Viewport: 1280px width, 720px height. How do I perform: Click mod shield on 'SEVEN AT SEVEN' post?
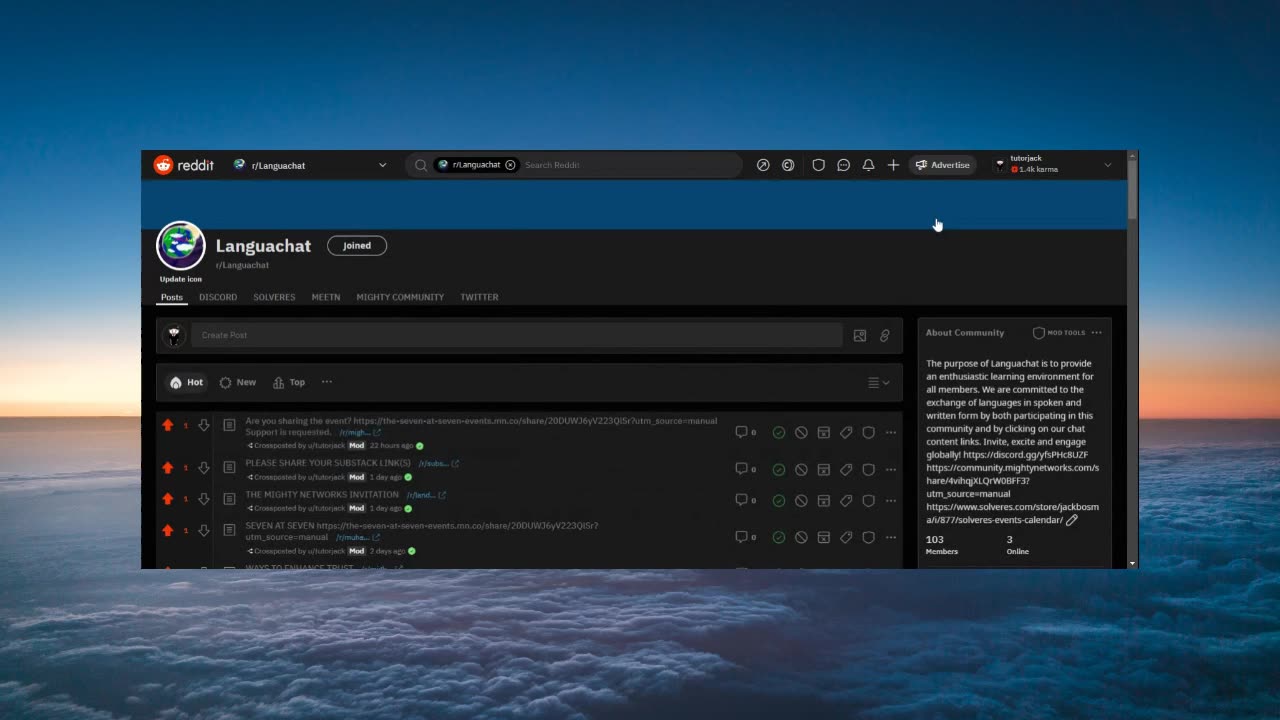(868, 537)
